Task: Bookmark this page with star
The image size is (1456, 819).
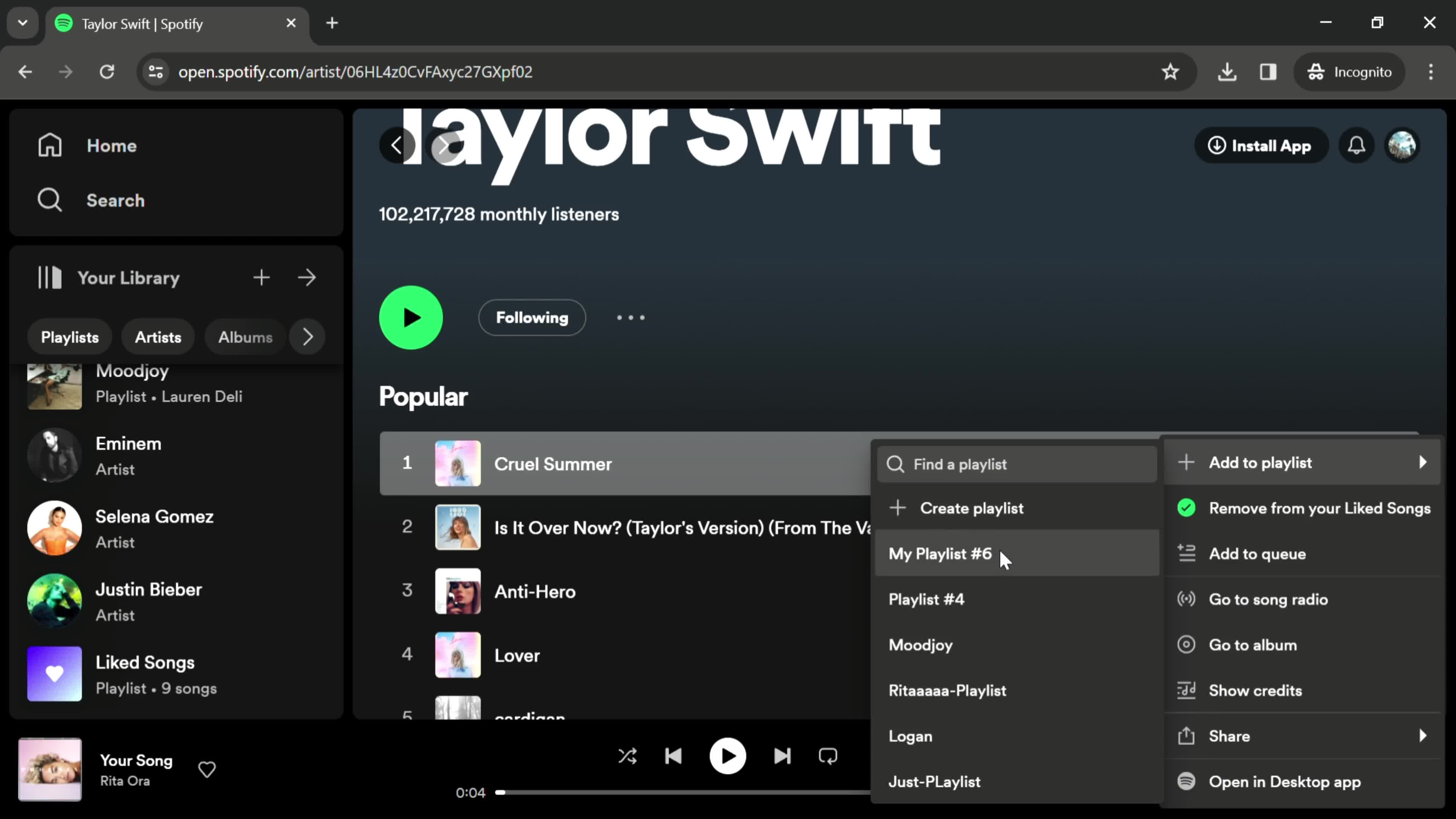Action: [x=1170, y=72]
